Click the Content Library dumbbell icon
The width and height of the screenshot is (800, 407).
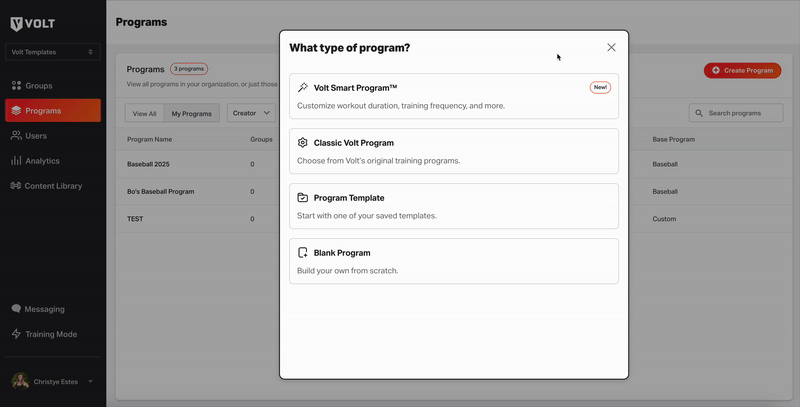point(16,186)
